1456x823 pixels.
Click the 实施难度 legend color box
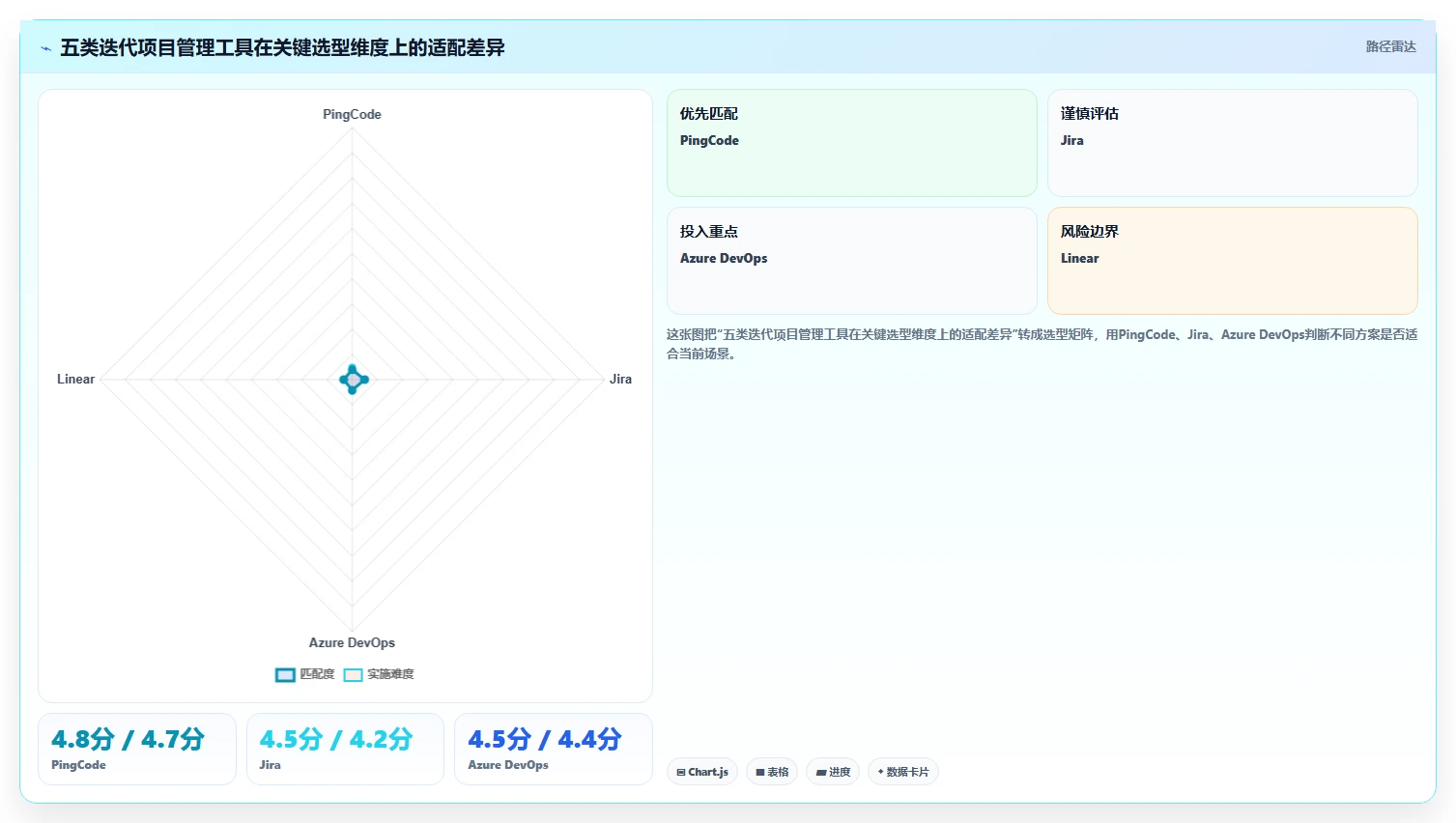click(x=354, y=675)
